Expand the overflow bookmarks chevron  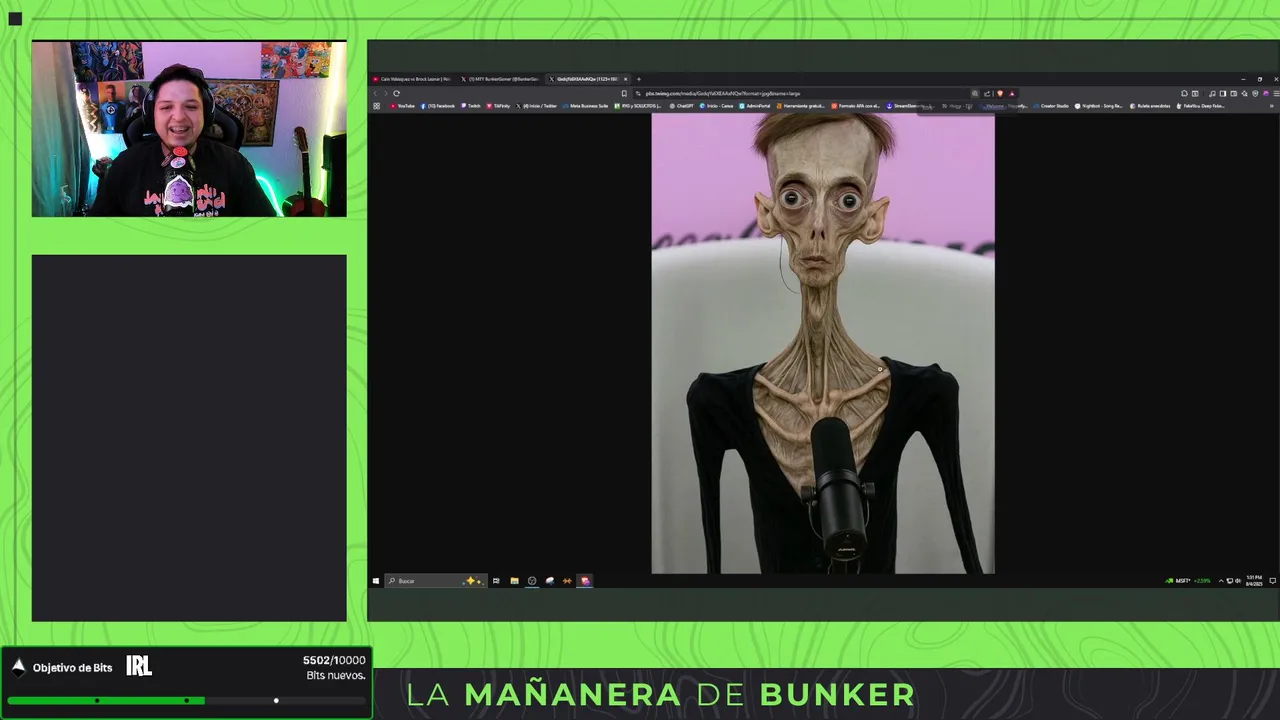tap(1271, 106)
